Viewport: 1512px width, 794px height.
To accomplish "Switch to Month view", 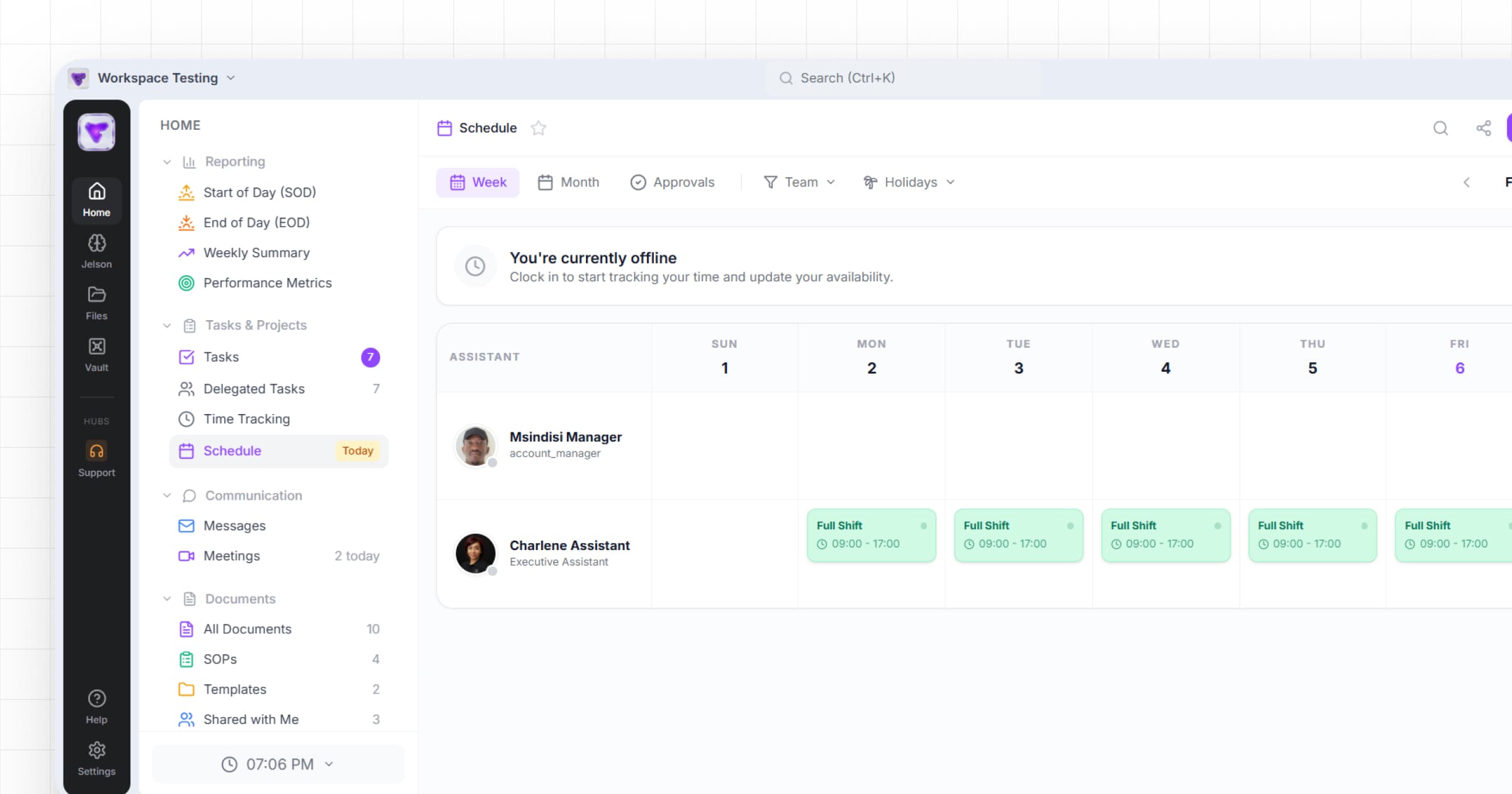I will coord(568,182).
